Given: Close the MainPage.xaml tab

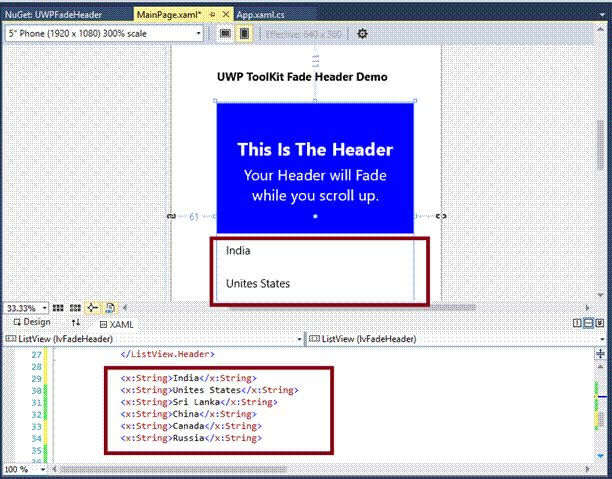Looking at the screenshot, I should tap(226, 14).
